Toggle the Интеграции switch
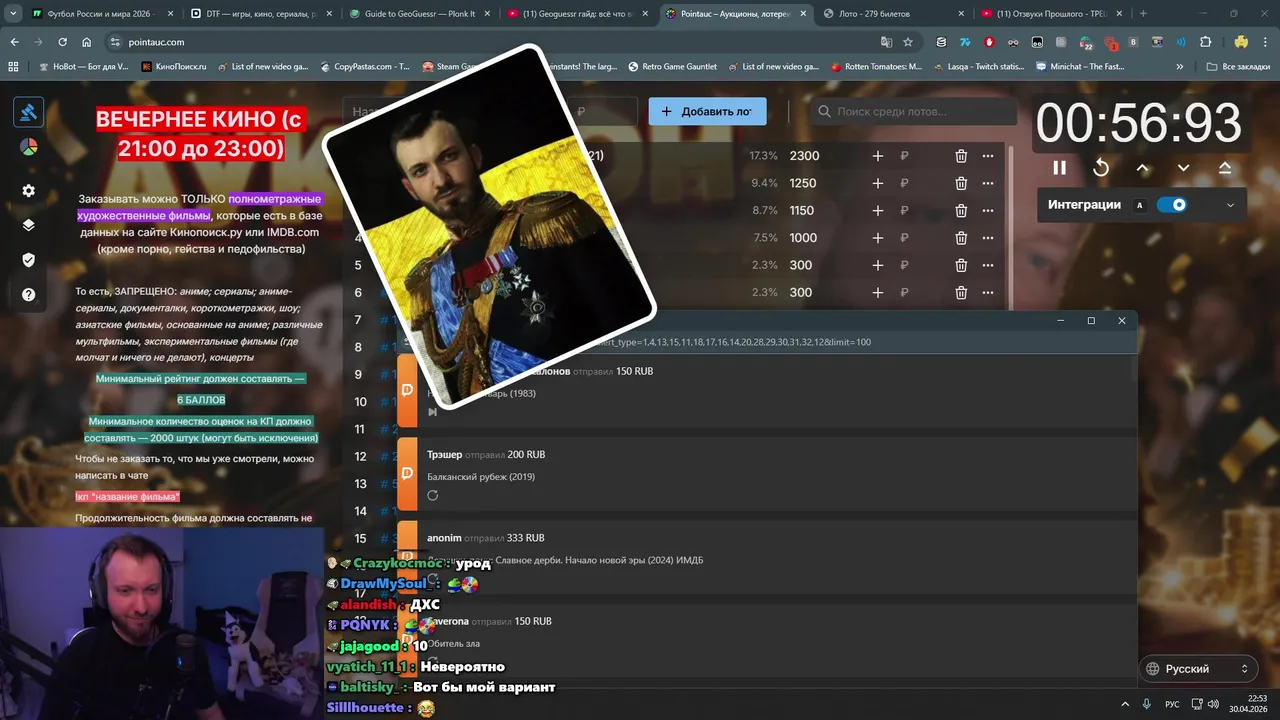 coord(1171,205)
